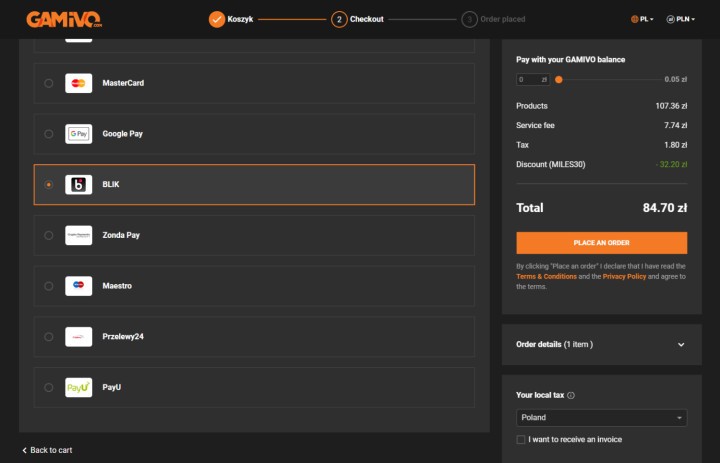Viewport: 720px width, 463px height.
Task: Click the Checkout step label
Action: point(366,19)
